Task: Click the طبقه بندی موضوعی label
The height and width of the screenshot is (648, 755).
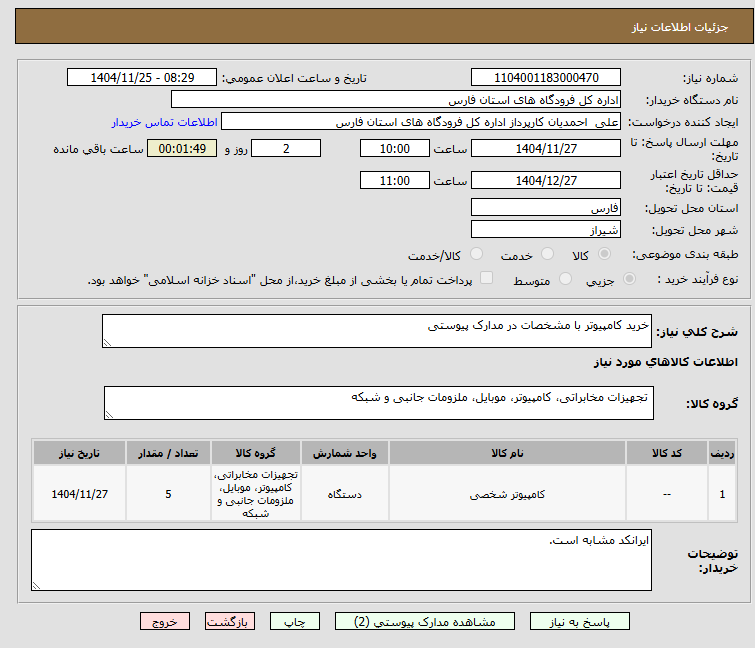Action: click(686, 254)
